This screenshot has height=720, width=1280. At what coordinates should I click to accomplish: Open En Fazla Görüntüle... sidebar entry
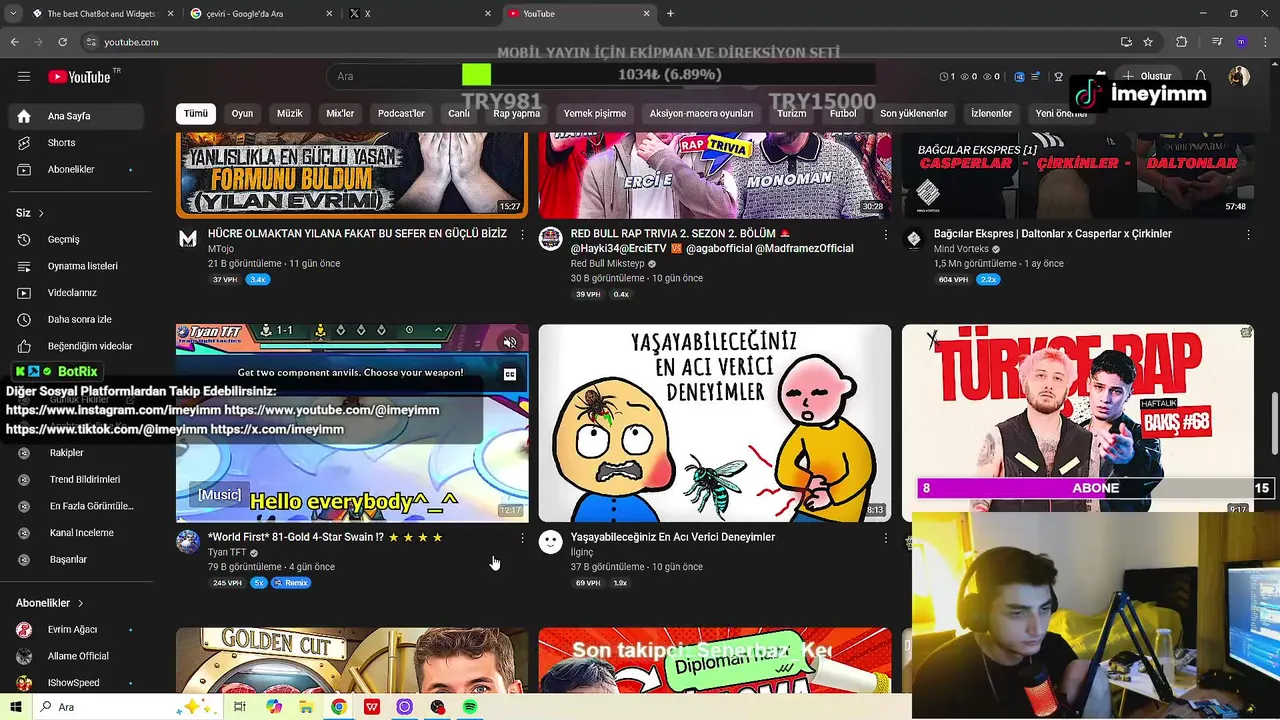pyautogui.click(x=76, y=506)
